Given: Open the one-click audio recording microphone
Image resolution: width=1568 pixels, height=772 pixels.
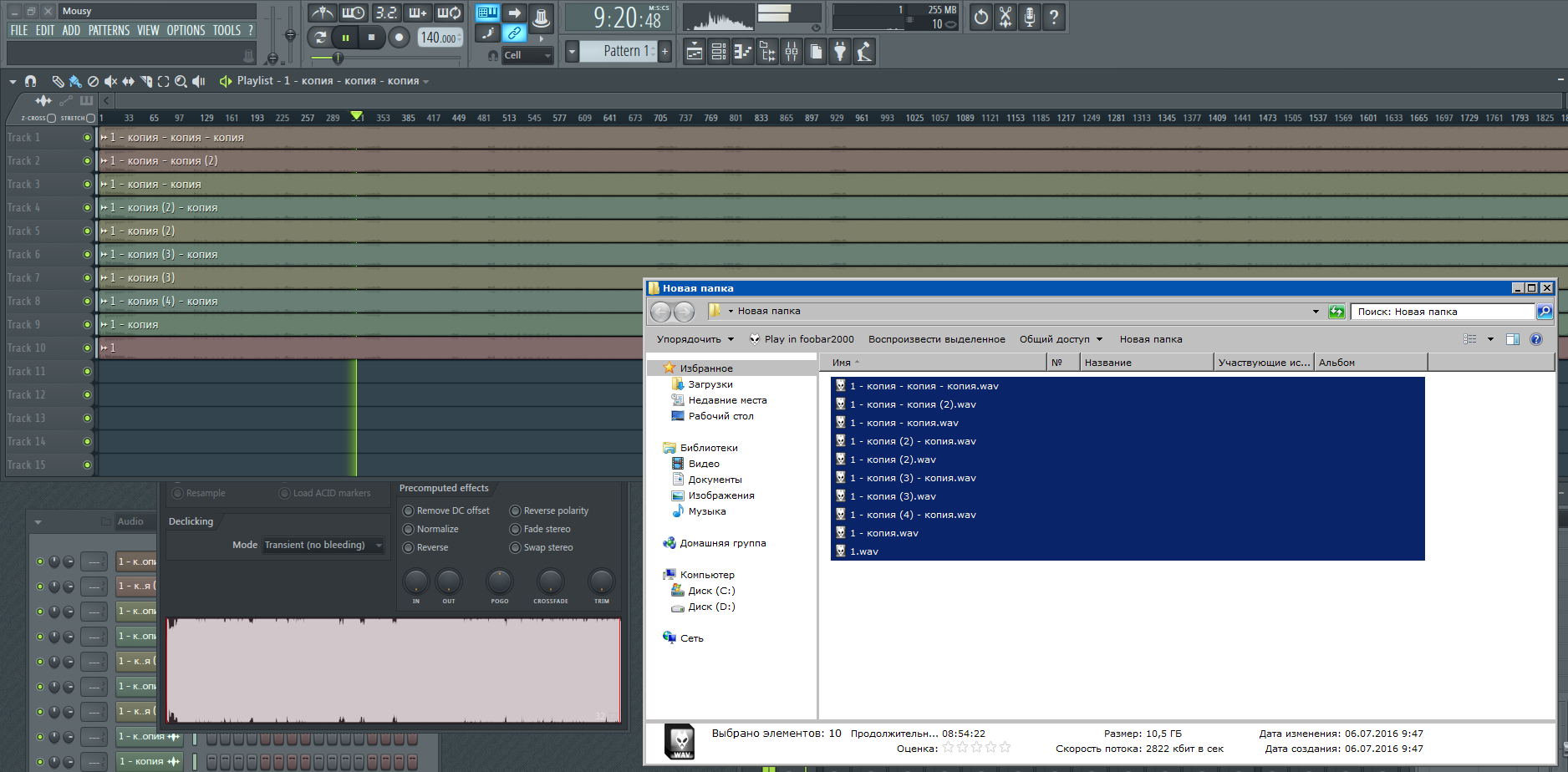Looking at the screenshot, I should pyautogui.click(x=1030, y=17).
